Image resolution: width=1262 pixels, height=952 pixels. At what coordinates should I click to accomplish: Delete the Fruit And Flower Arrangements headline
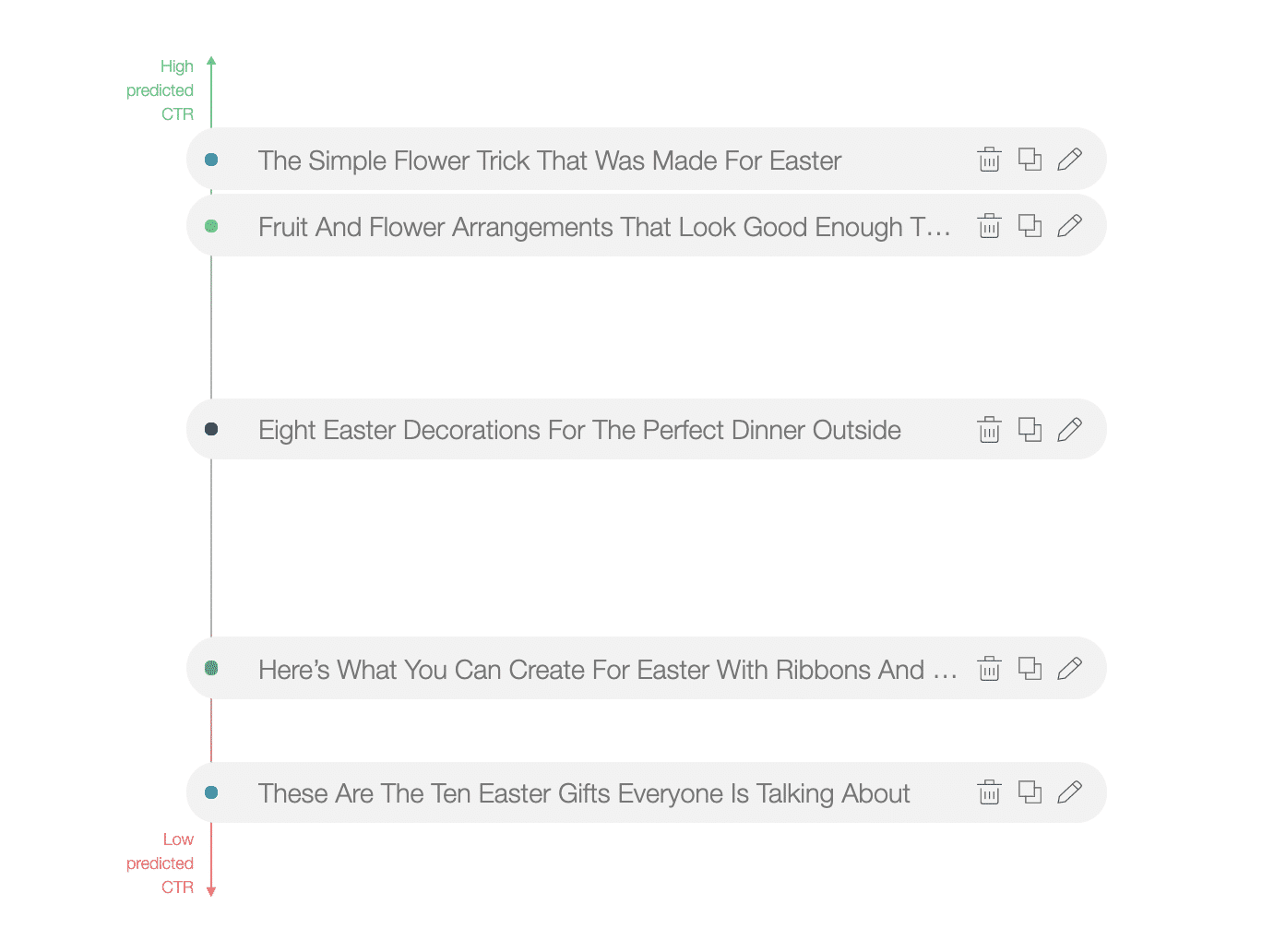(x=989, y=226)
